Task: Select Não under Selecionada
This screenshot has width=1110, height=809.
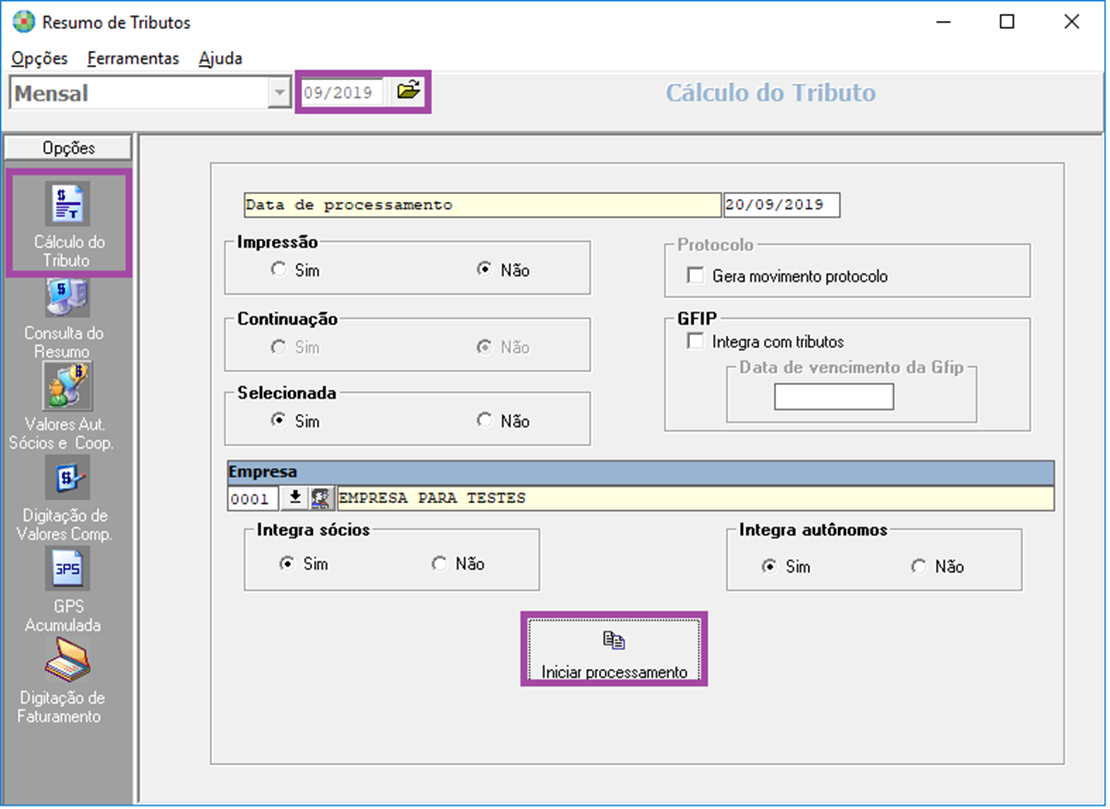Action: (484, 420)
